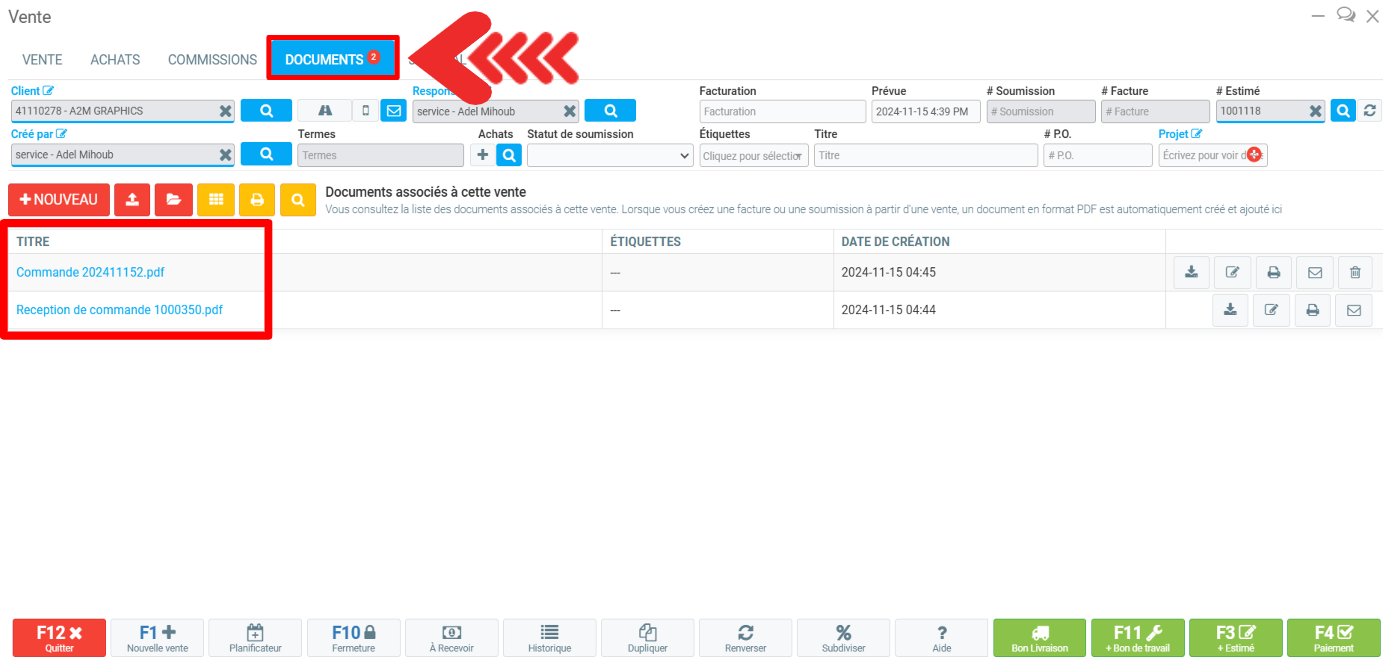
Task: Edit the Reception de commande document
Action: click(1271, 310)
